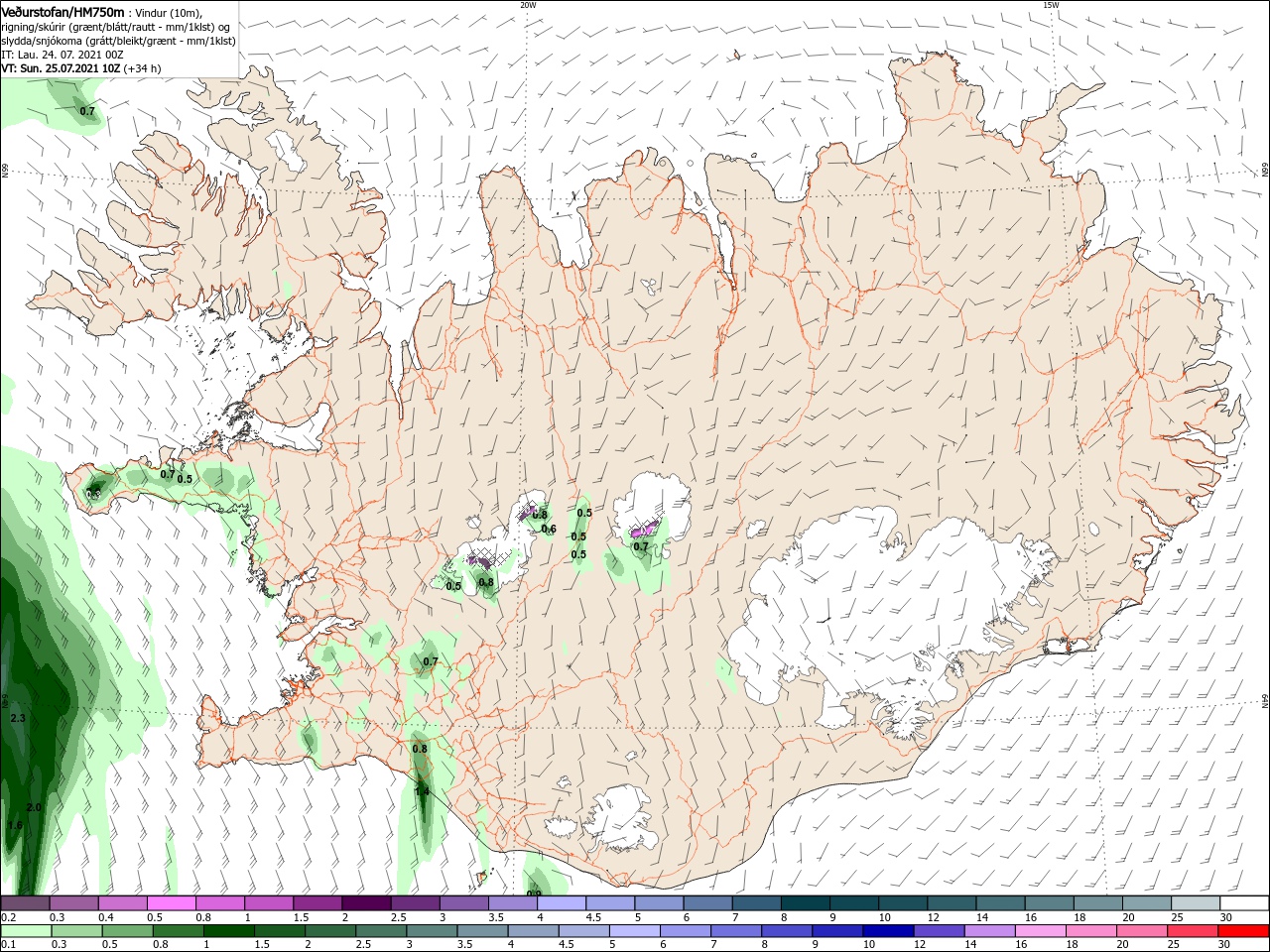Pick the bright magenta 0.5 snow legend swatch

pyautogui.click(x=172, y=903)
